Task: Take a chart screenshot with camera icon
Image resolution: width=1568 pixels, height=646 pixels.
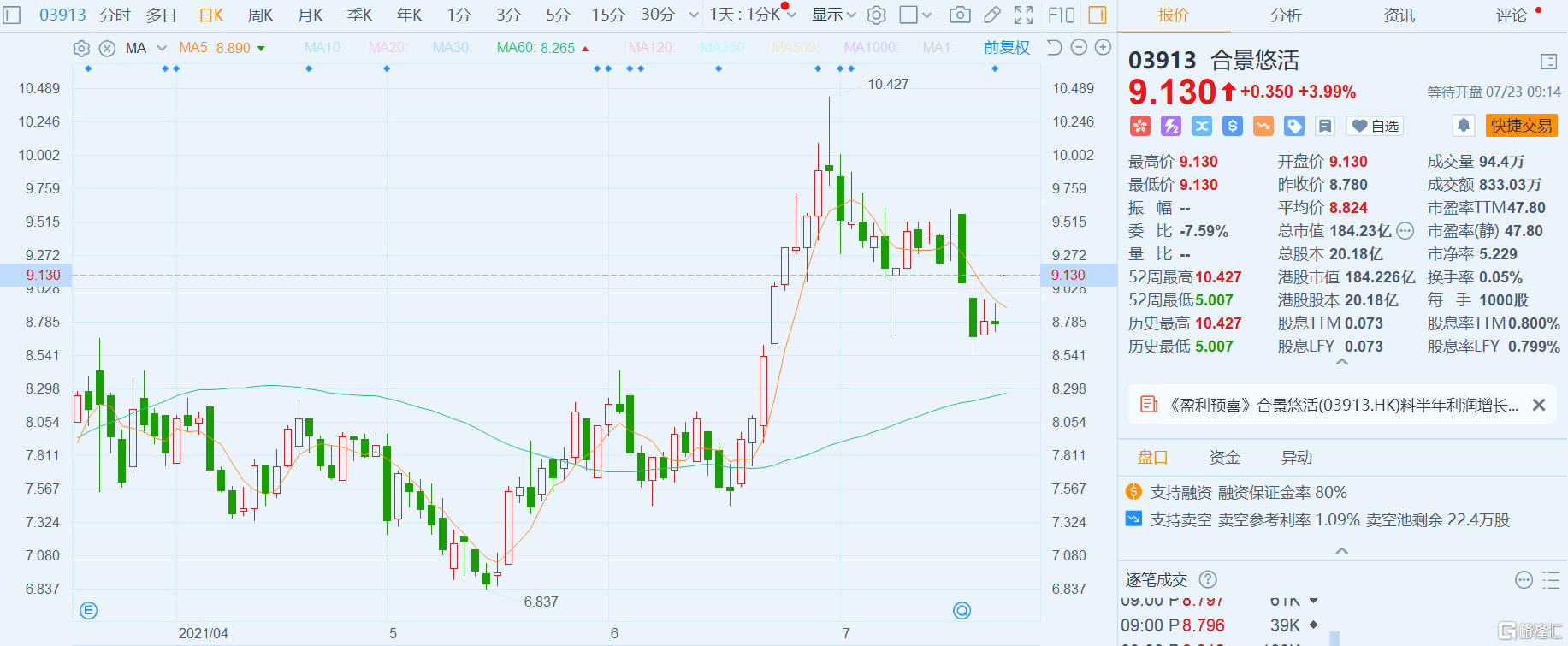Action: [x=960, y=15]
